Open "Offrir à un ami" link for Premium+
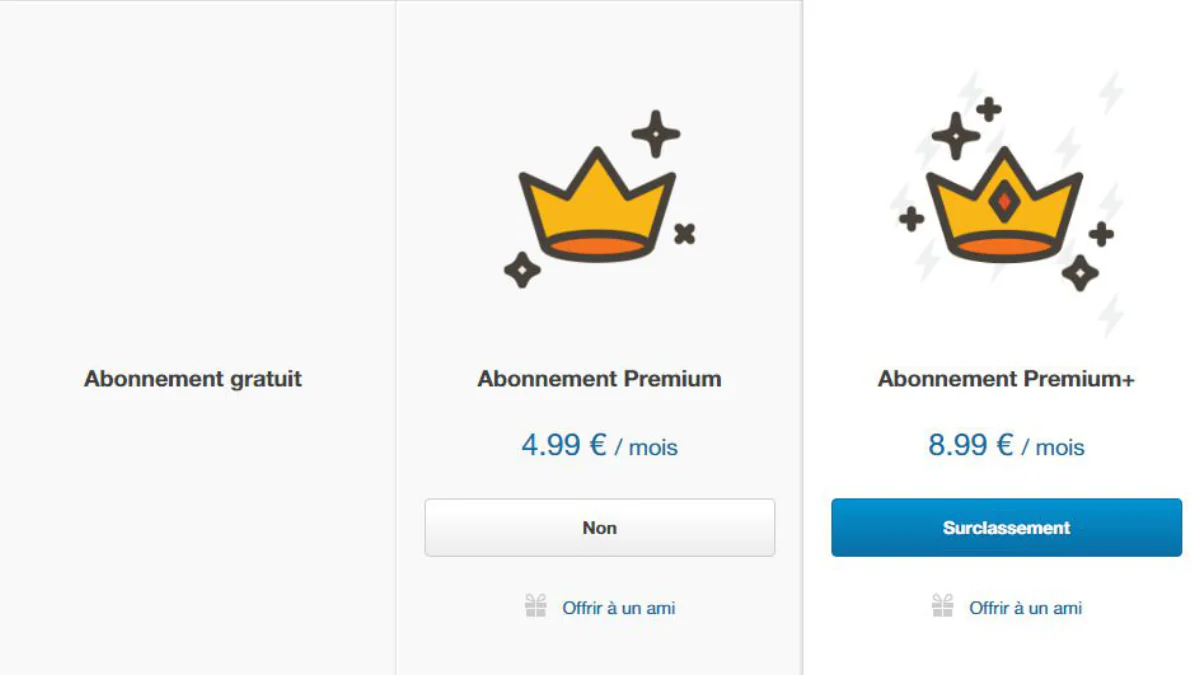The image size is (1200, 675). pos(1025,607)
